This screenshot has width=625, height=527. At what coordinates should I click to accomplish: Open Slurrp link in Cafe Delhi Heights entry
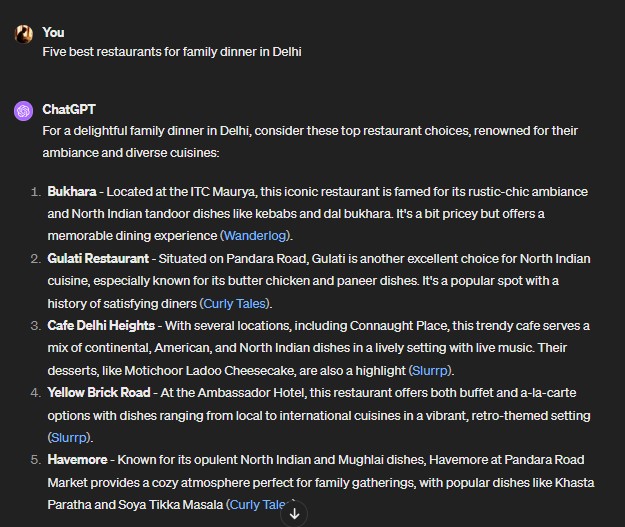(x=432, y=370)
